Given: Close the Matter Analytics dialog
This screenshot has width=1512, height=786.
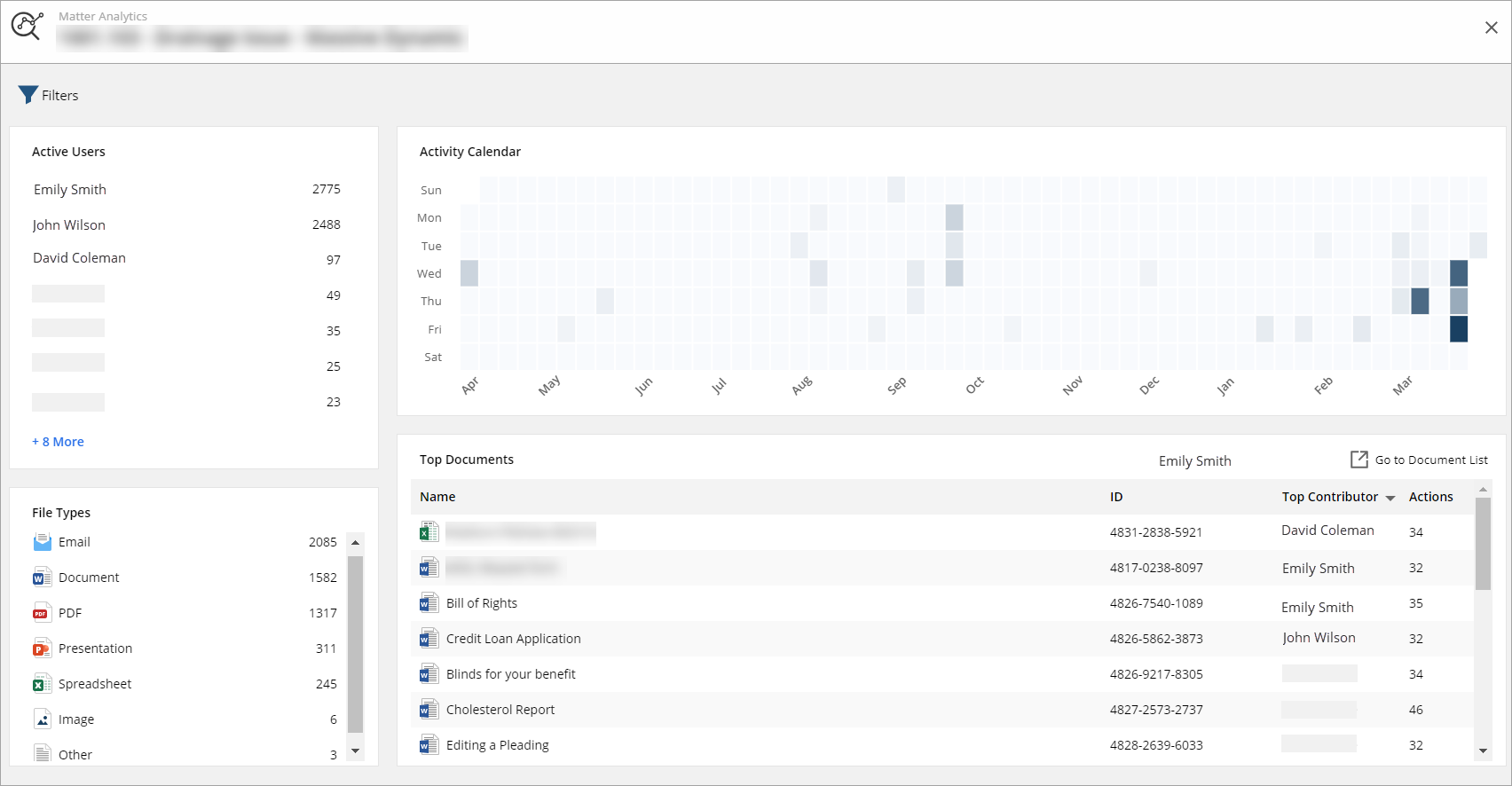Looking at the screenshot, I should pos(1492,28).
